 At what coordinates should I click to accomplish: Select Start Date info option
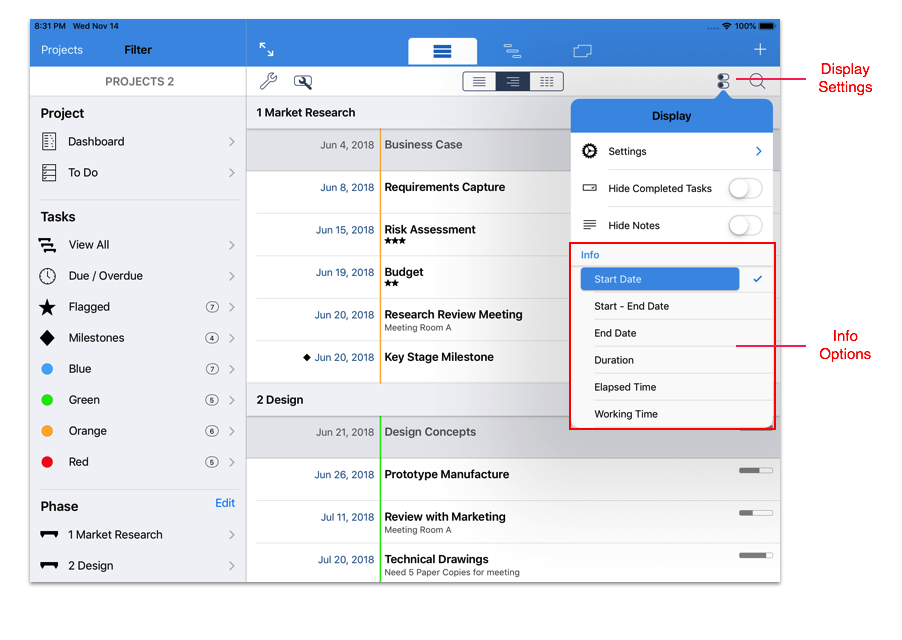pos(660,280)
